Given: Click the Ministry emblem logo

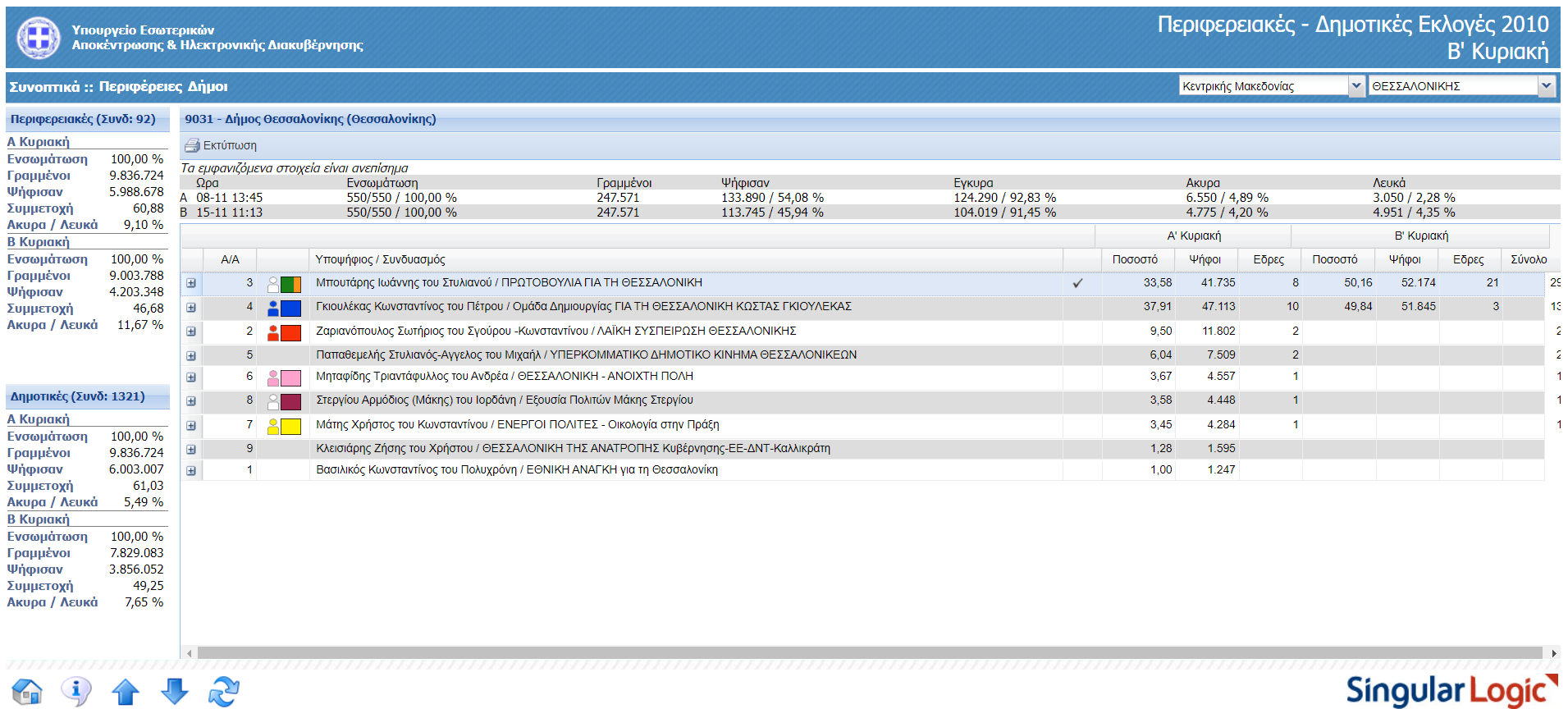Looking at the screenshot, I should [x=39, y=38].
